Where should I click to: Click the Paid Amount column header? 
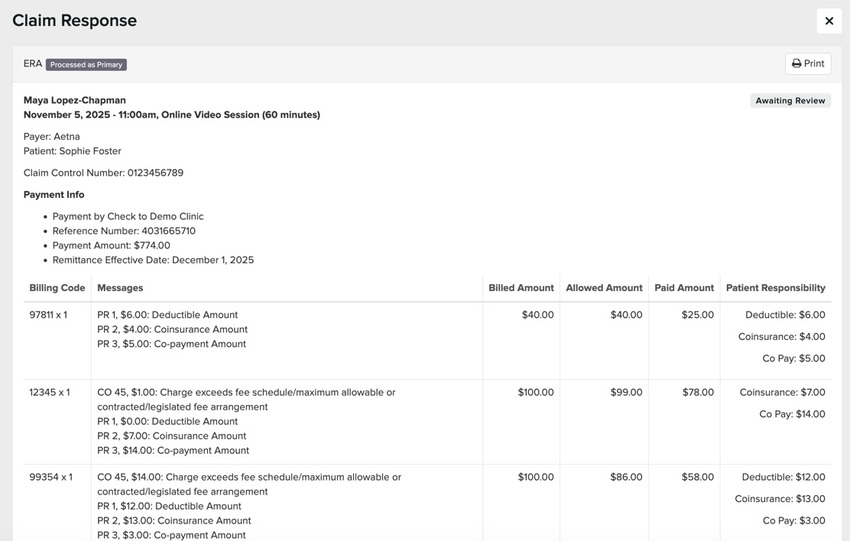[x=684, y=288]
